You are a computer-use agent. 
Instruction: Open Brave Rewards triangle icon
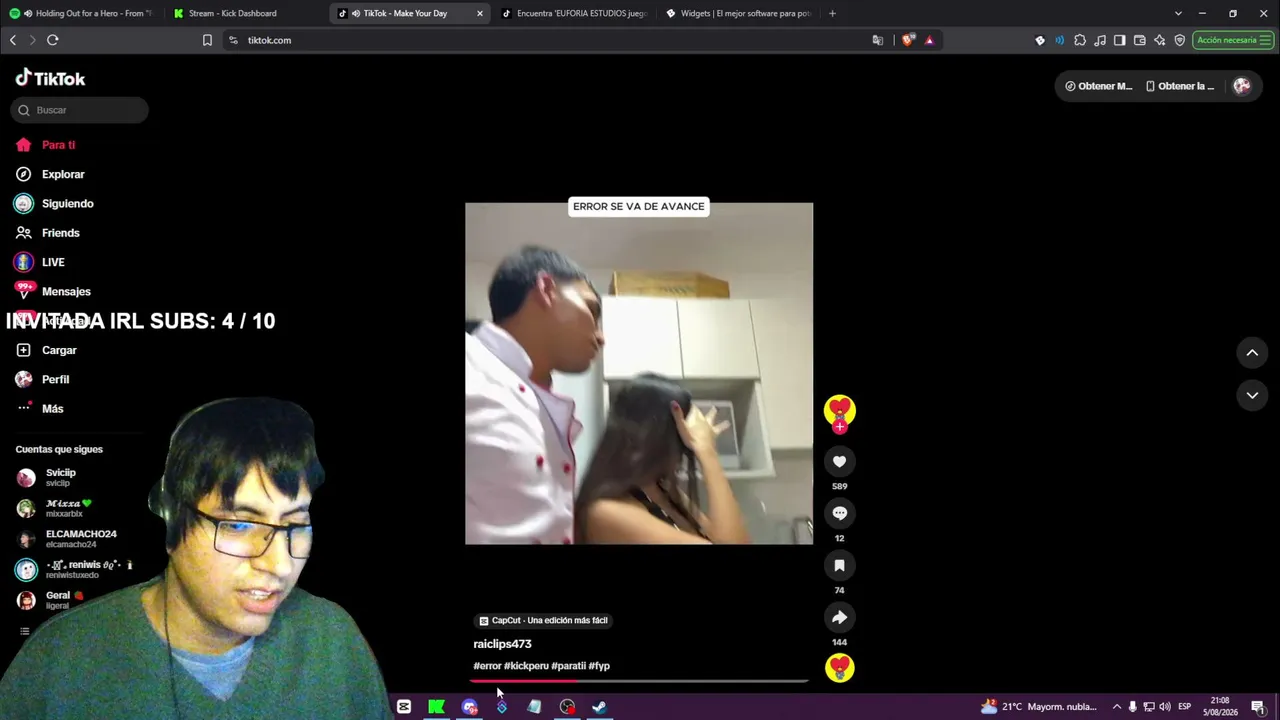(929, 40)
